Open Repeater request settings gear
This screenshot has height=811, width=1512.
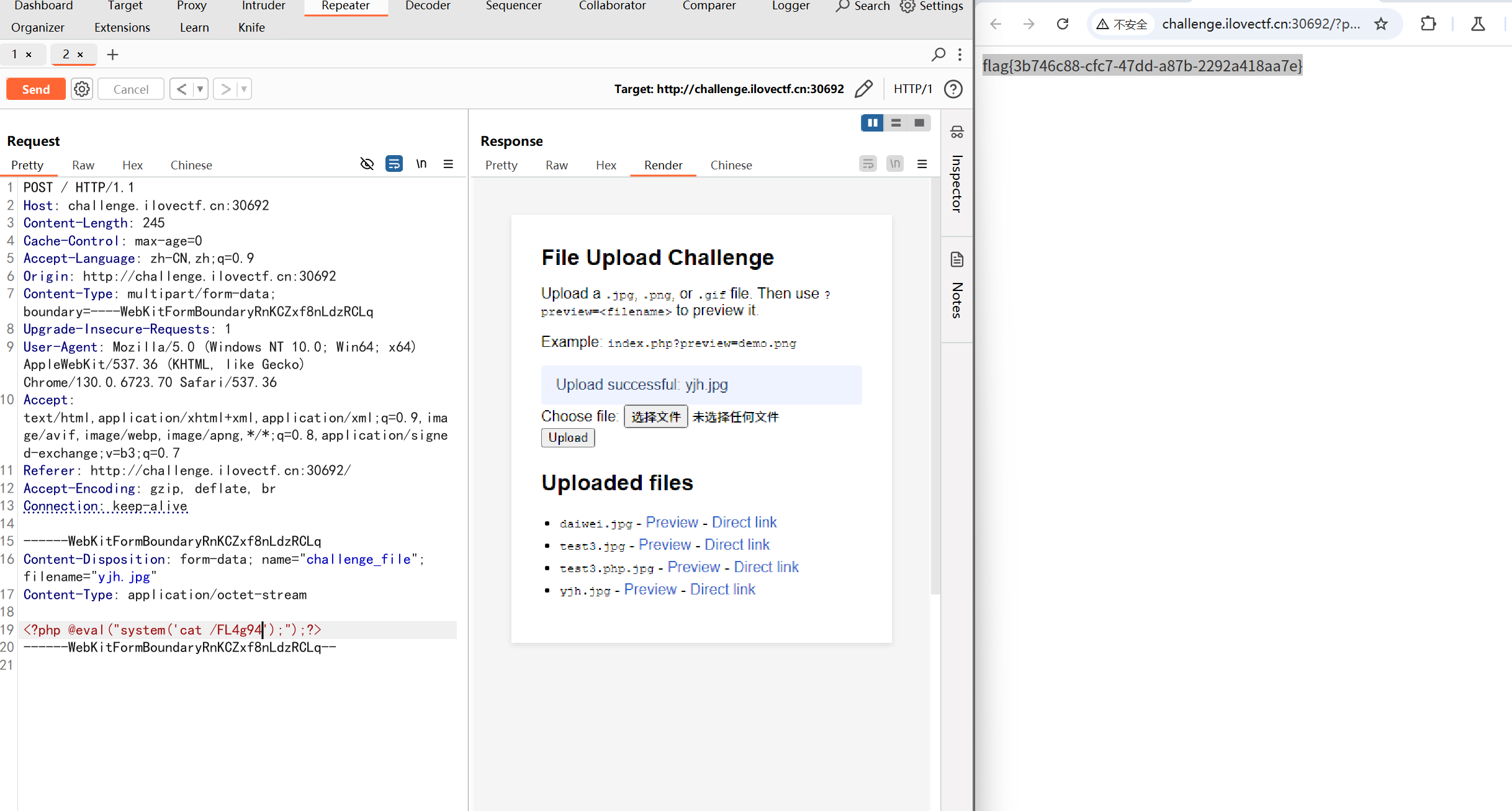[82, 89]
